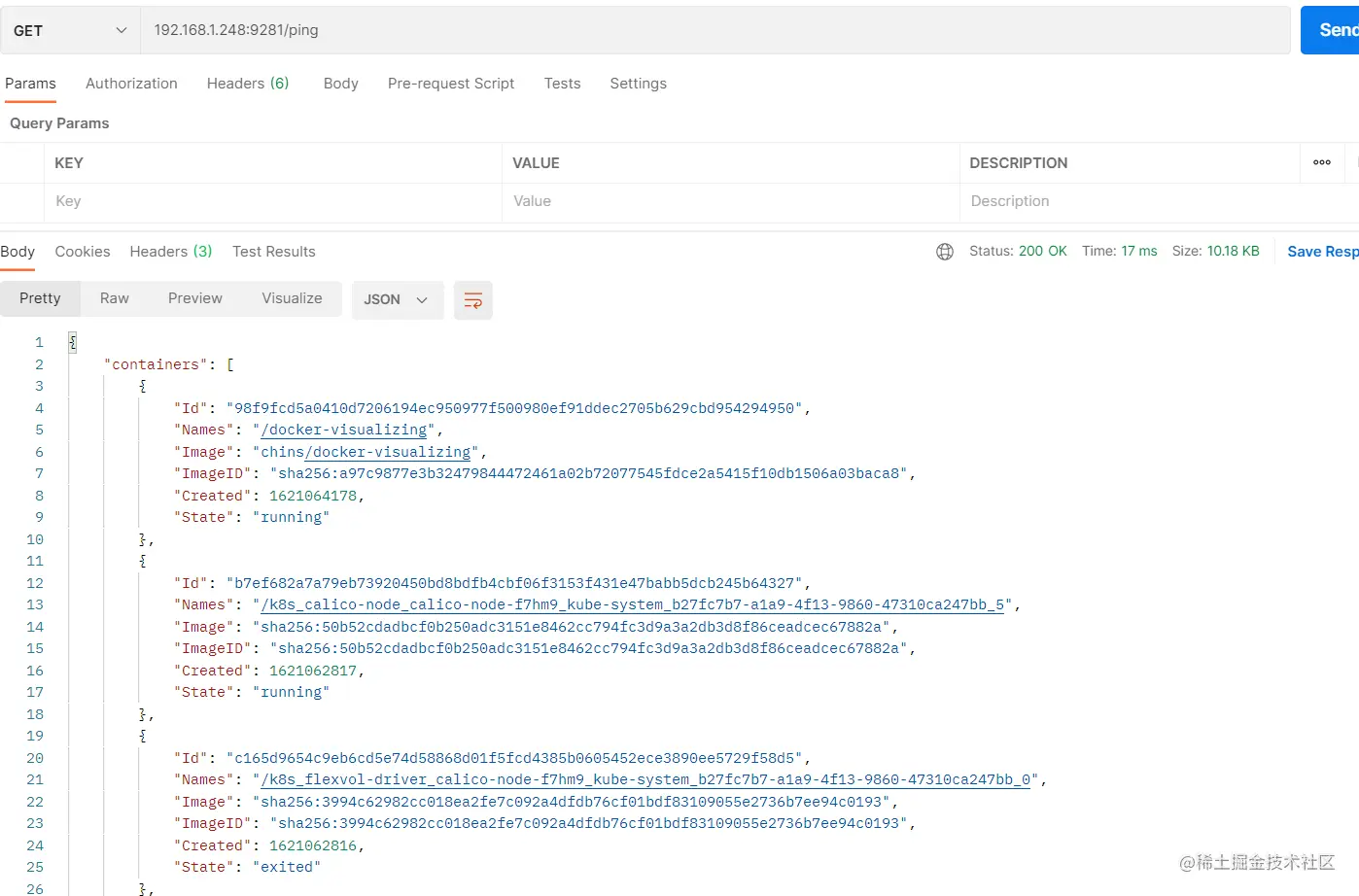The image size is (1359, 896).
Task: Click the "containers" key text
Action: pos(156,364)
